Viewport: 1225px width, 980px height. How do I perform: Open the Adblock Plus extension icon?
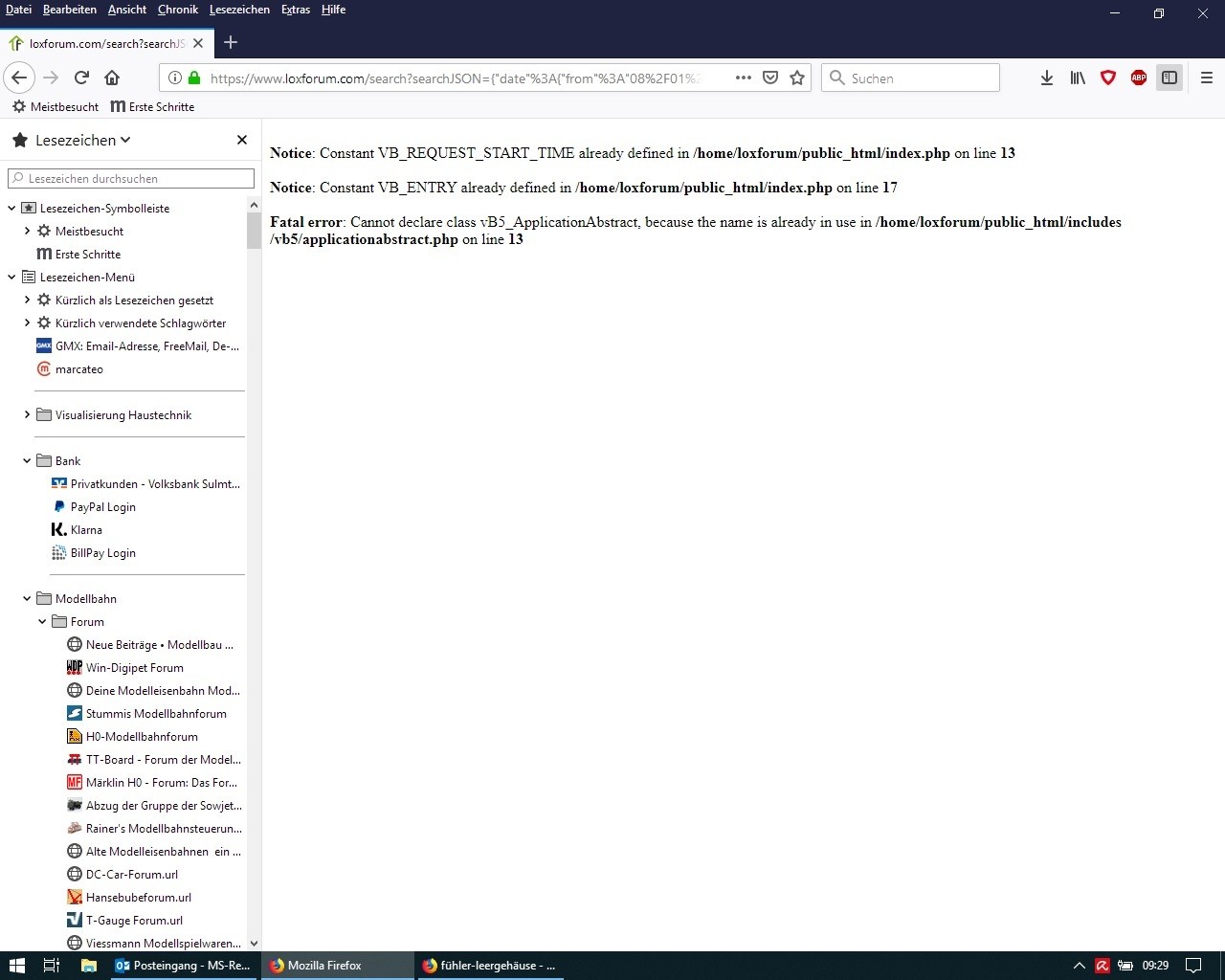pos(1139,78)
